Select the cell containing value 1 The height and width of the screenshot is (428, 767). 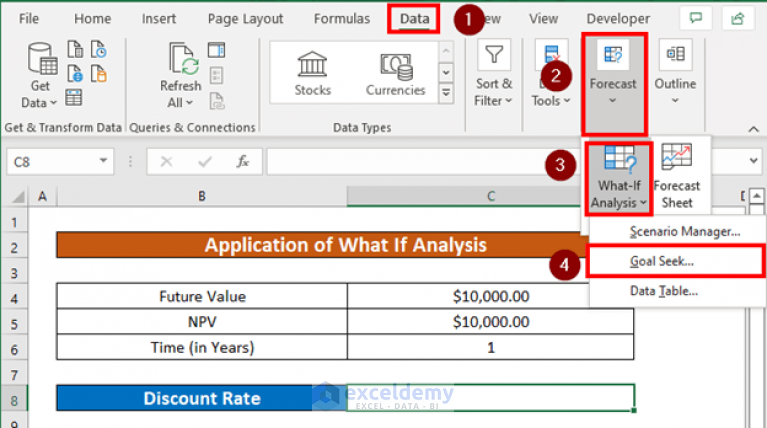click(x=491, y=347)
